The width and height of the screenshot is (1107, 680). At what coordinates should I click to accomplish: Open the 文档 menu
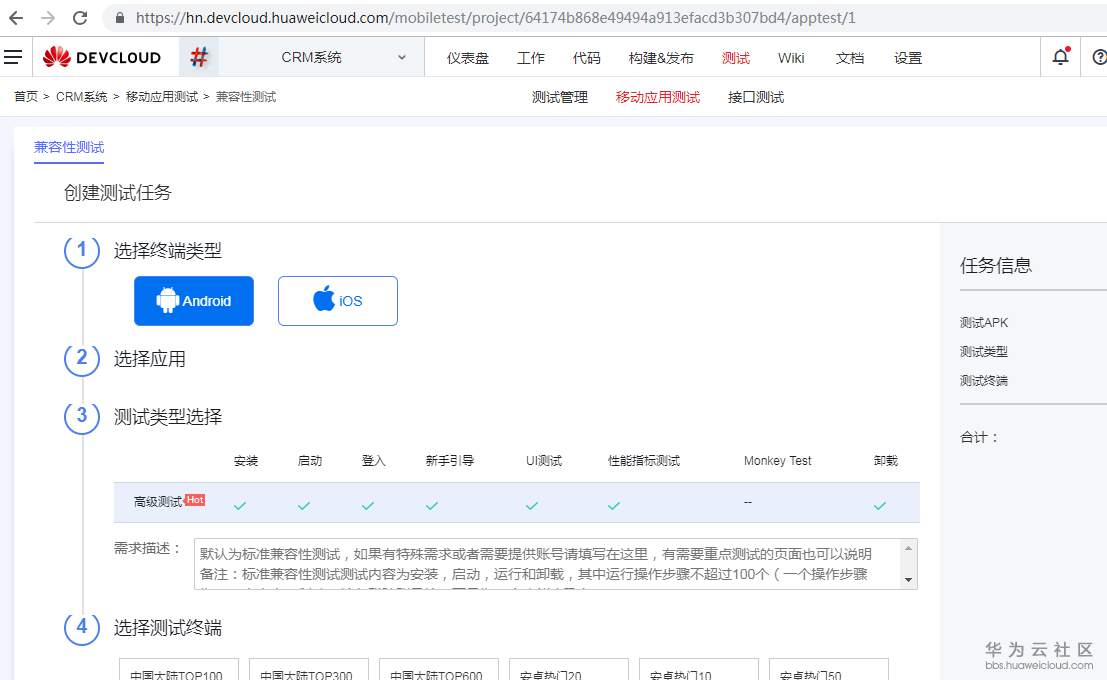click(x=850, y=58)
